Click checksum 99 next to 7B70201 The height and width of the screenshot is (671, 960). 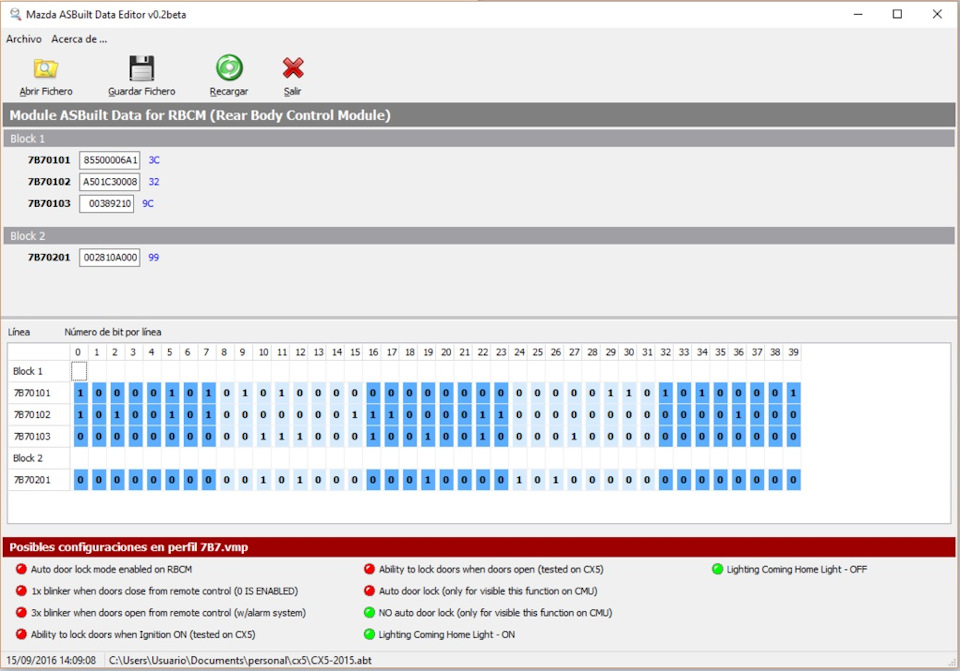click(x=154, y=258)
